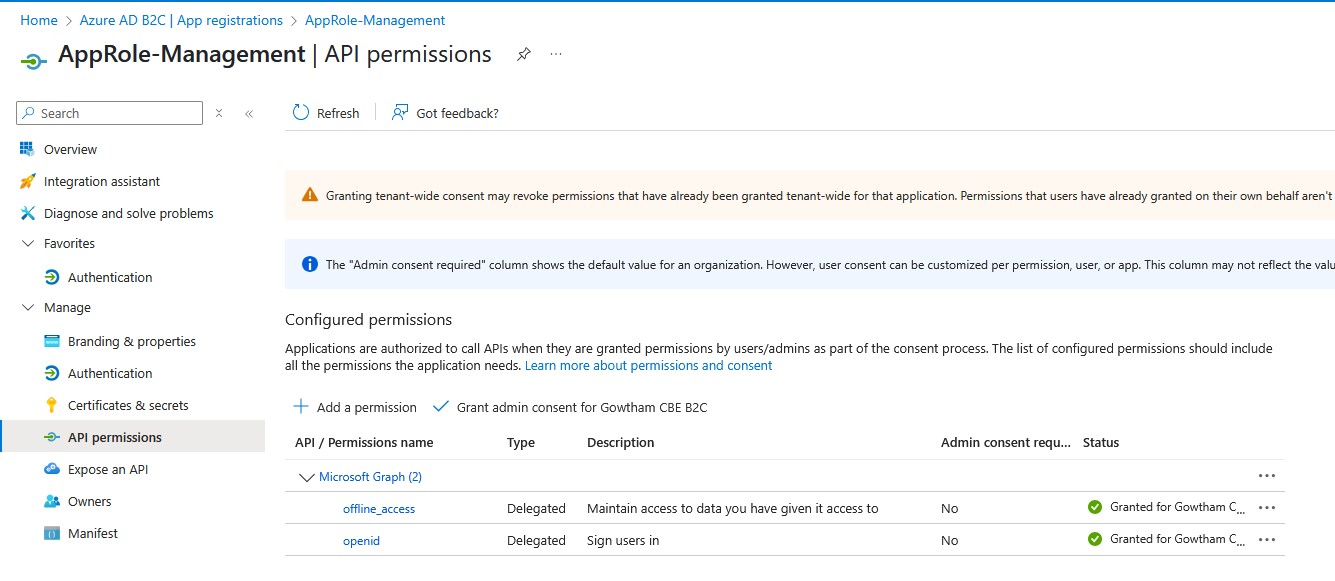Open Branding & properties page

(x=132, y=341)
